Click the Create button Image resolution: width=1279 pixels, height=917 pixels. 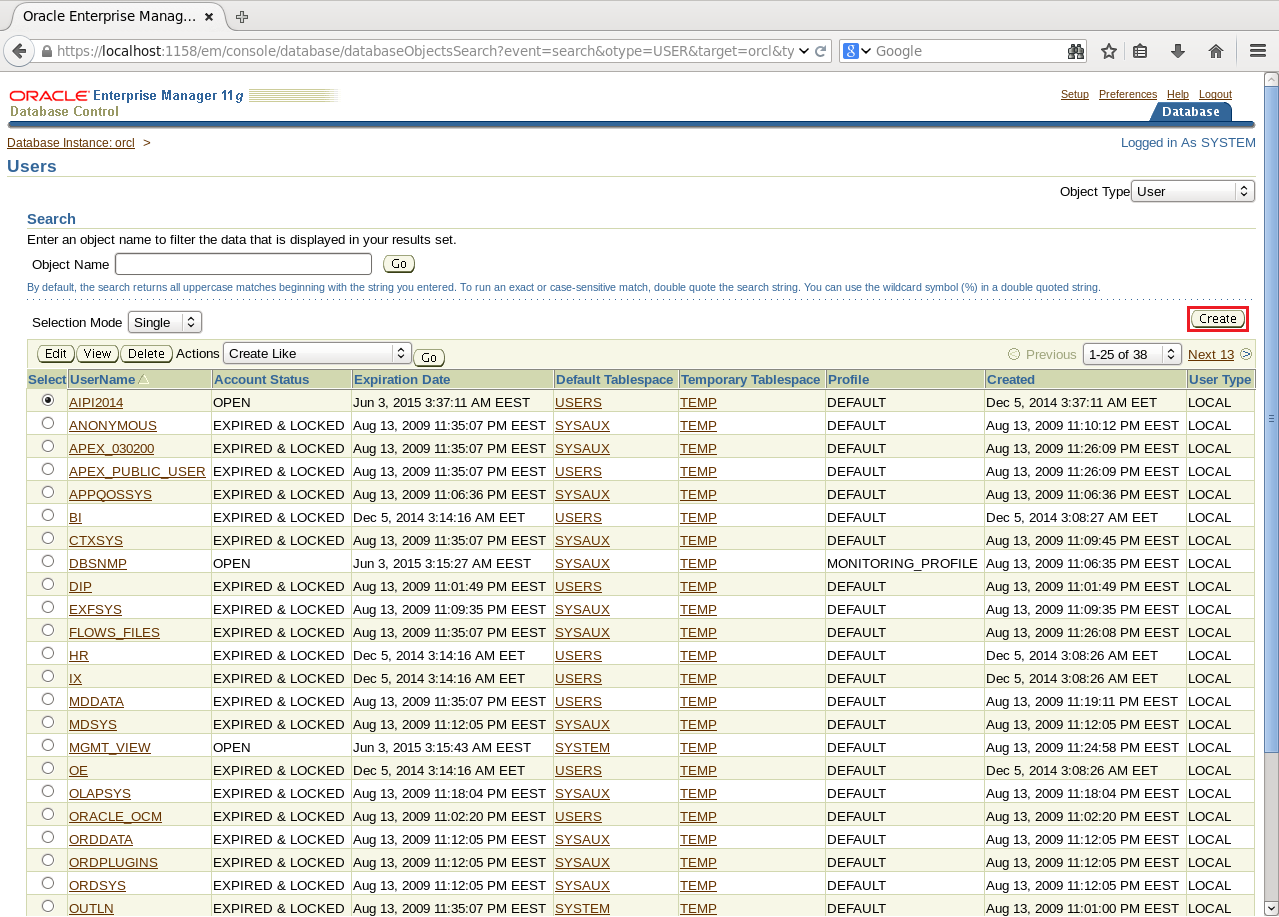pyautogui.click(x=1218, y=319)
